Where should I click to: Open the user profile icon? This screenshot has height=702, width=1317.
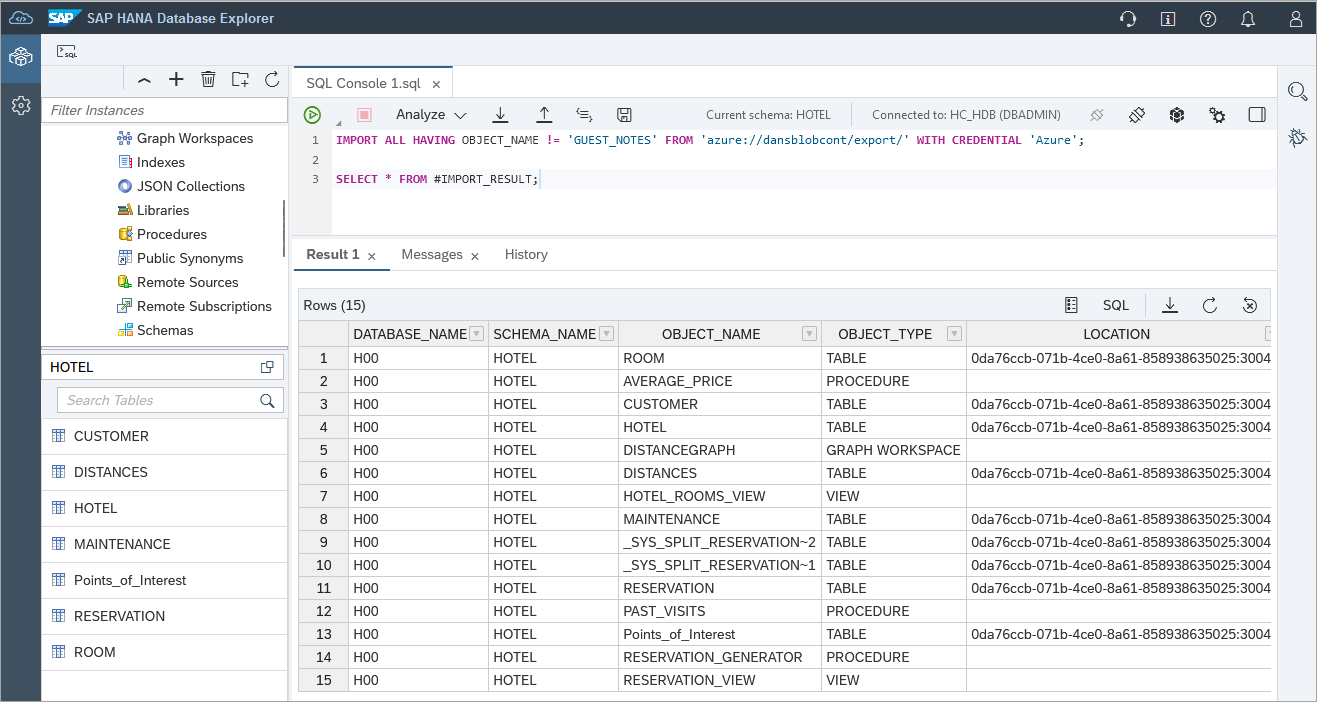click(x=1296, y=19)
